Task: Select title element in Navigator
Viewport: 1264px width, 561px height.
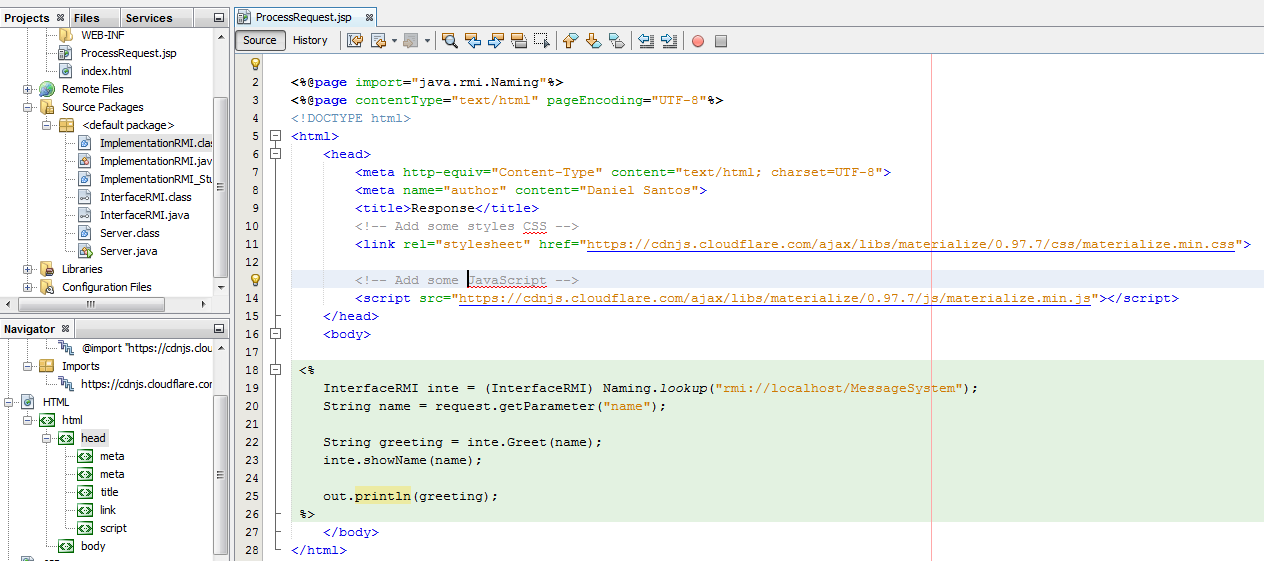Action: click(x=109, y=492)
